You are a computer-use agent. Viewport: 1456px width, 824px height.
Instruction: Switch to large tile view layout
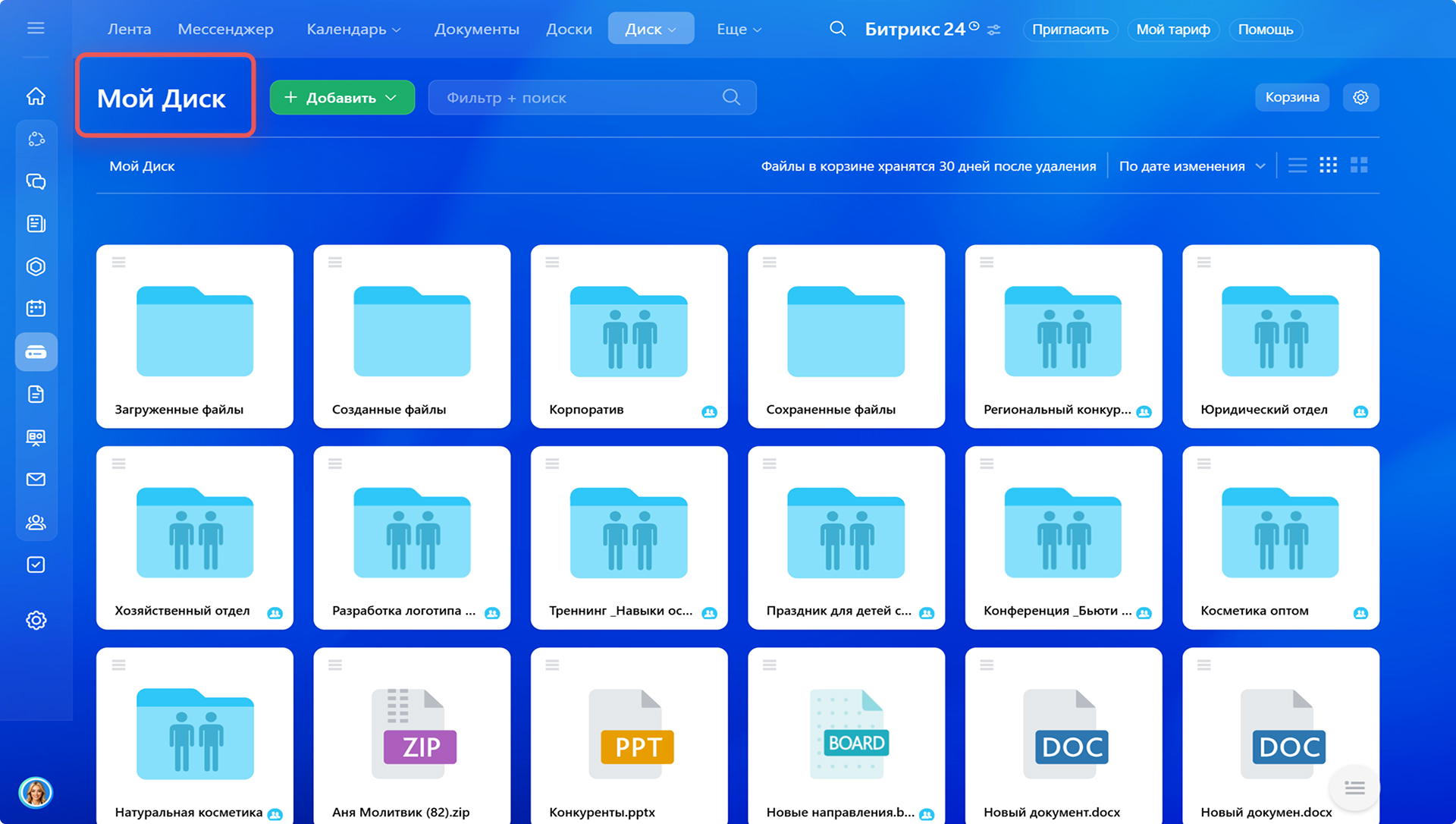[x=1359, y=165]
